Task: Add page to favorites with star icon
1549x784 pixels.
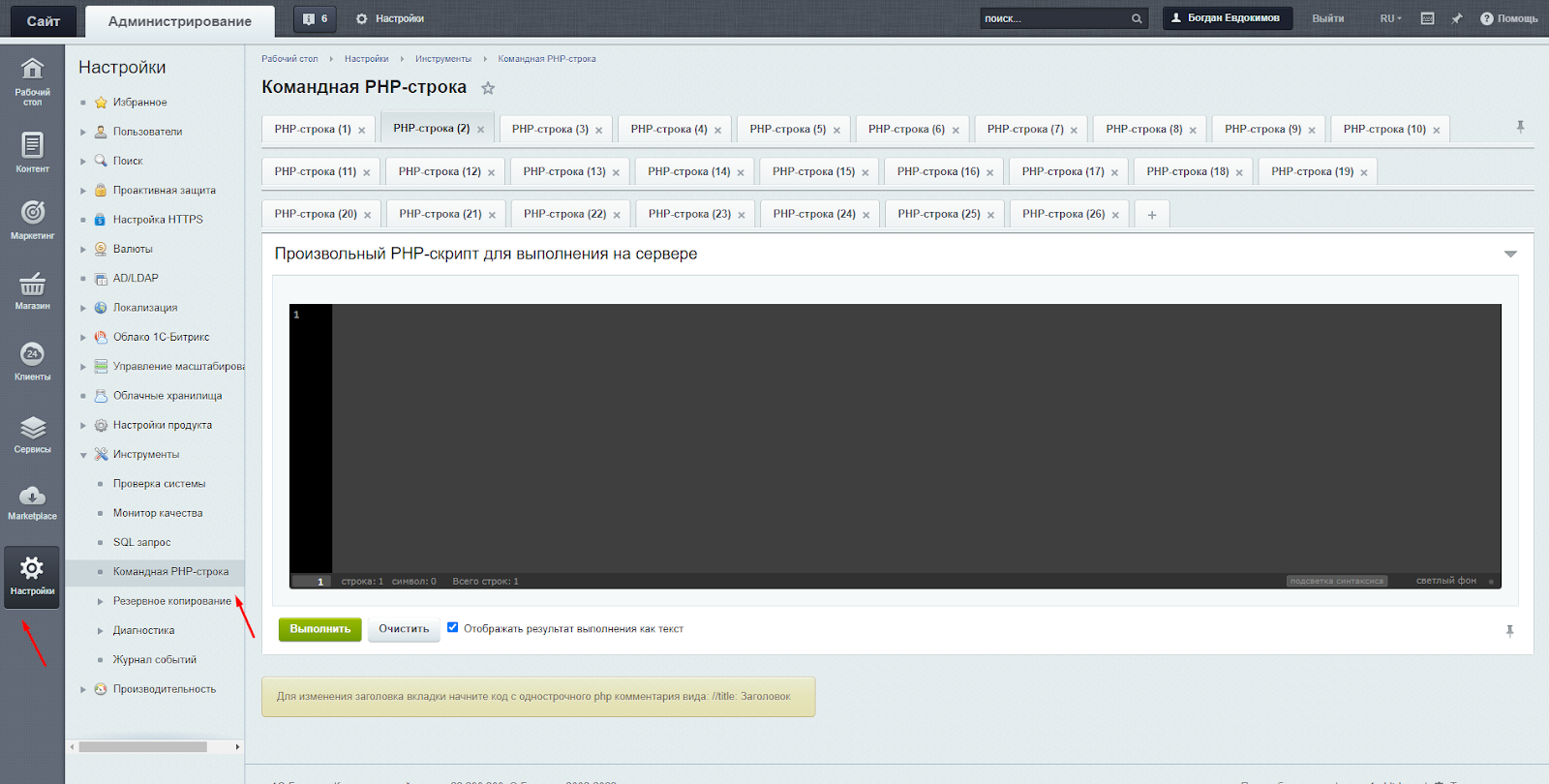Action: (x=488, y=88)
